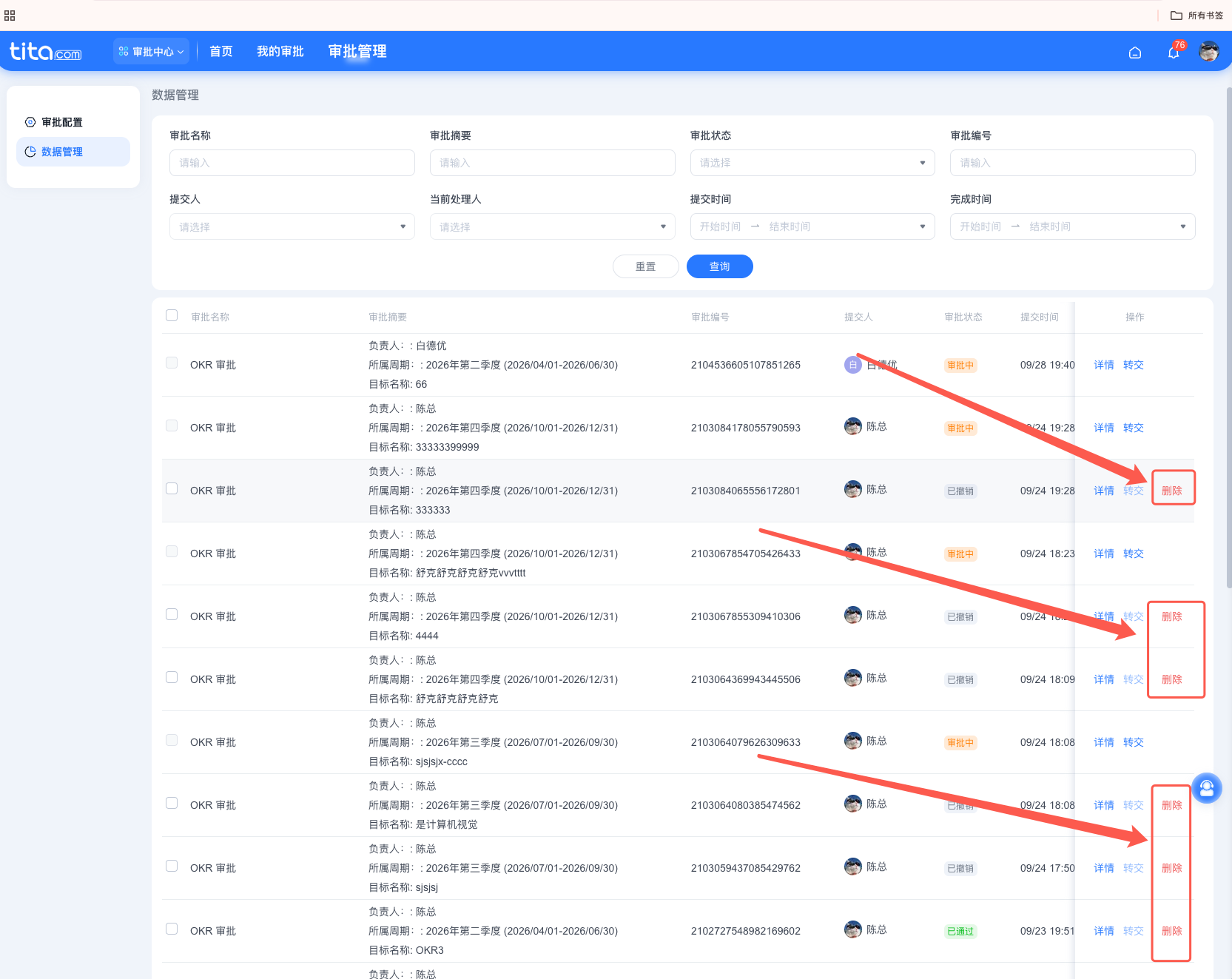Open the browser apps grid icon
This screenshot has width=1232, height=979.
coord(10,16)
